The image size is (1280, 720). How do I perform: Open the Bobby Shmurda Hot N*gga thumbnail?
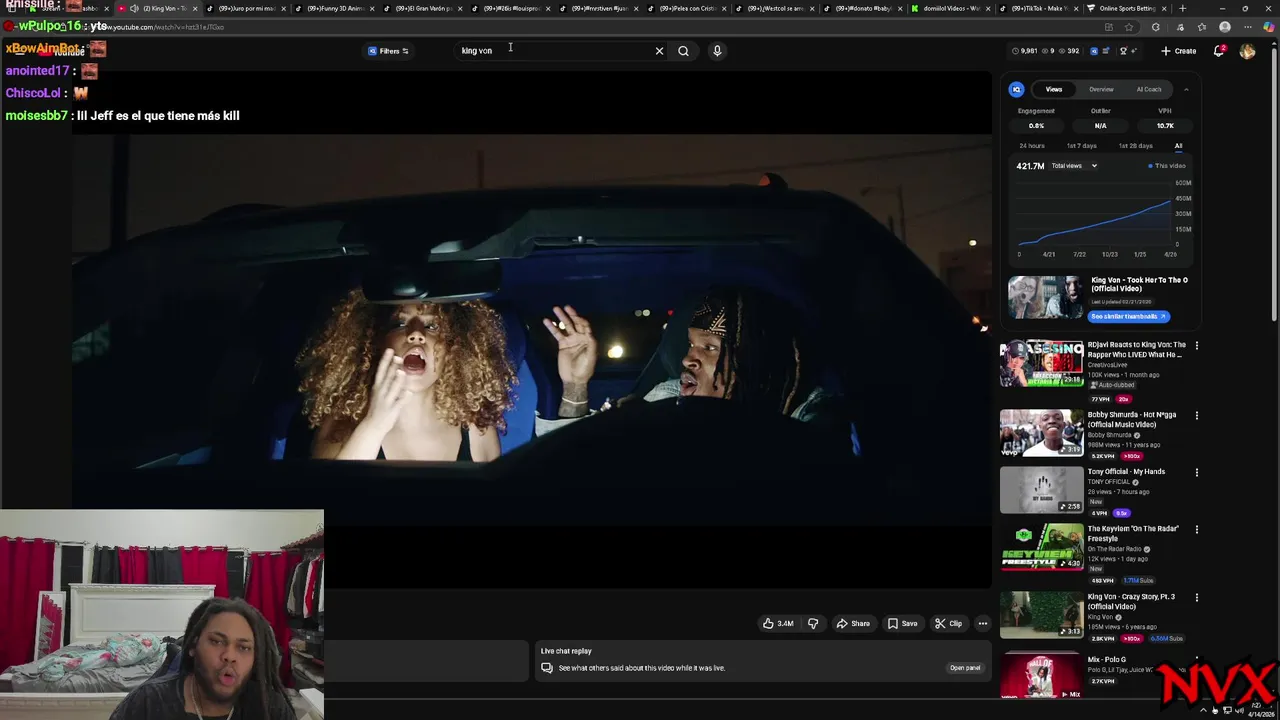(1041, 432)
